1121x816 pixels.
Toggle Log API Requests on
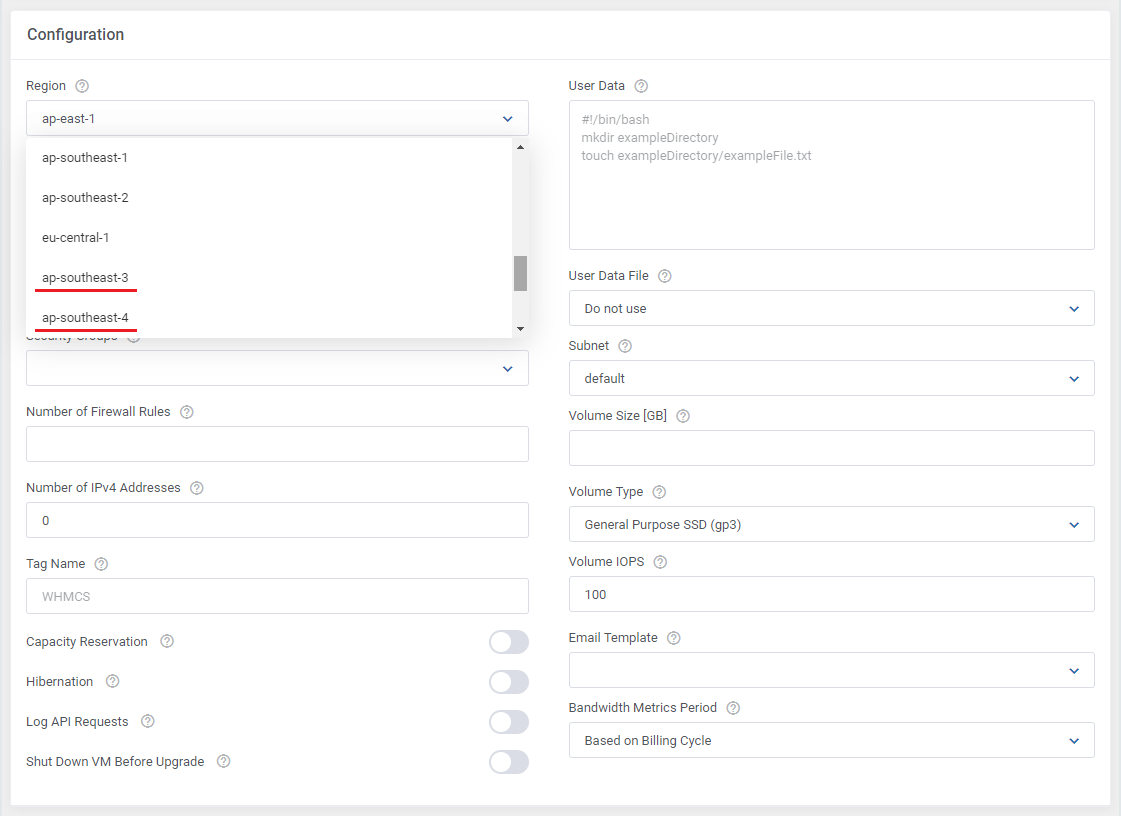(x=509, y=722)
